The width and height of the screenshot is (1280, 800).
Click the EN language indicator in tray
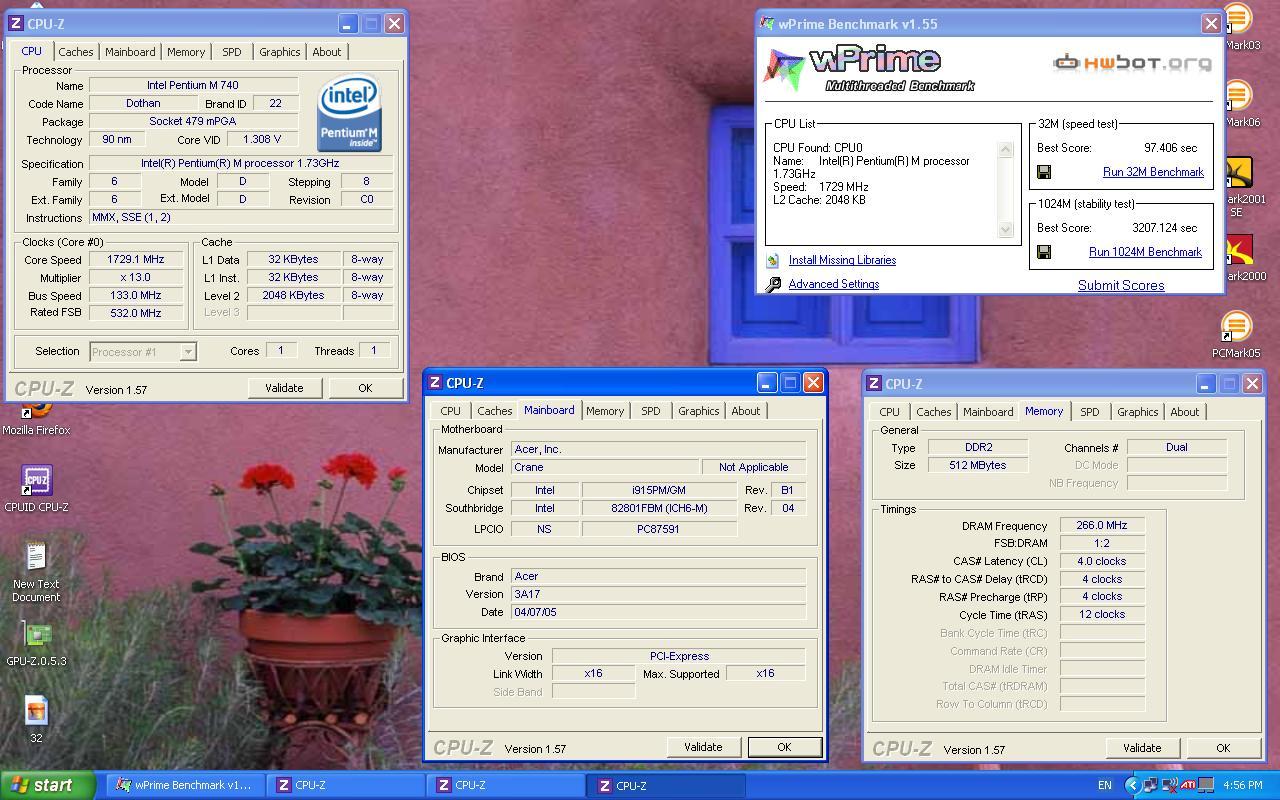(x=1105, y=786)
